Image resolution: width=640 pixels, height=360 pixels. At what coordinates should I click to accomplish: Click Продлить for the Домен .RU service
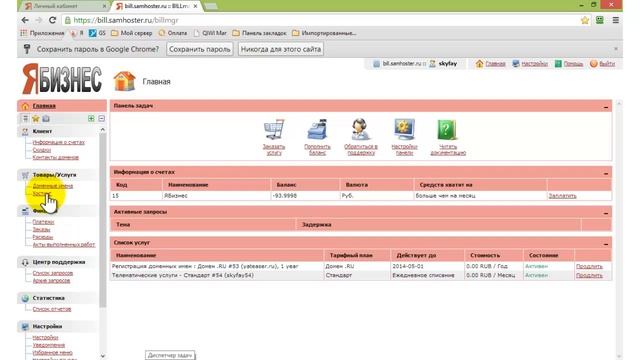(589, 266)
